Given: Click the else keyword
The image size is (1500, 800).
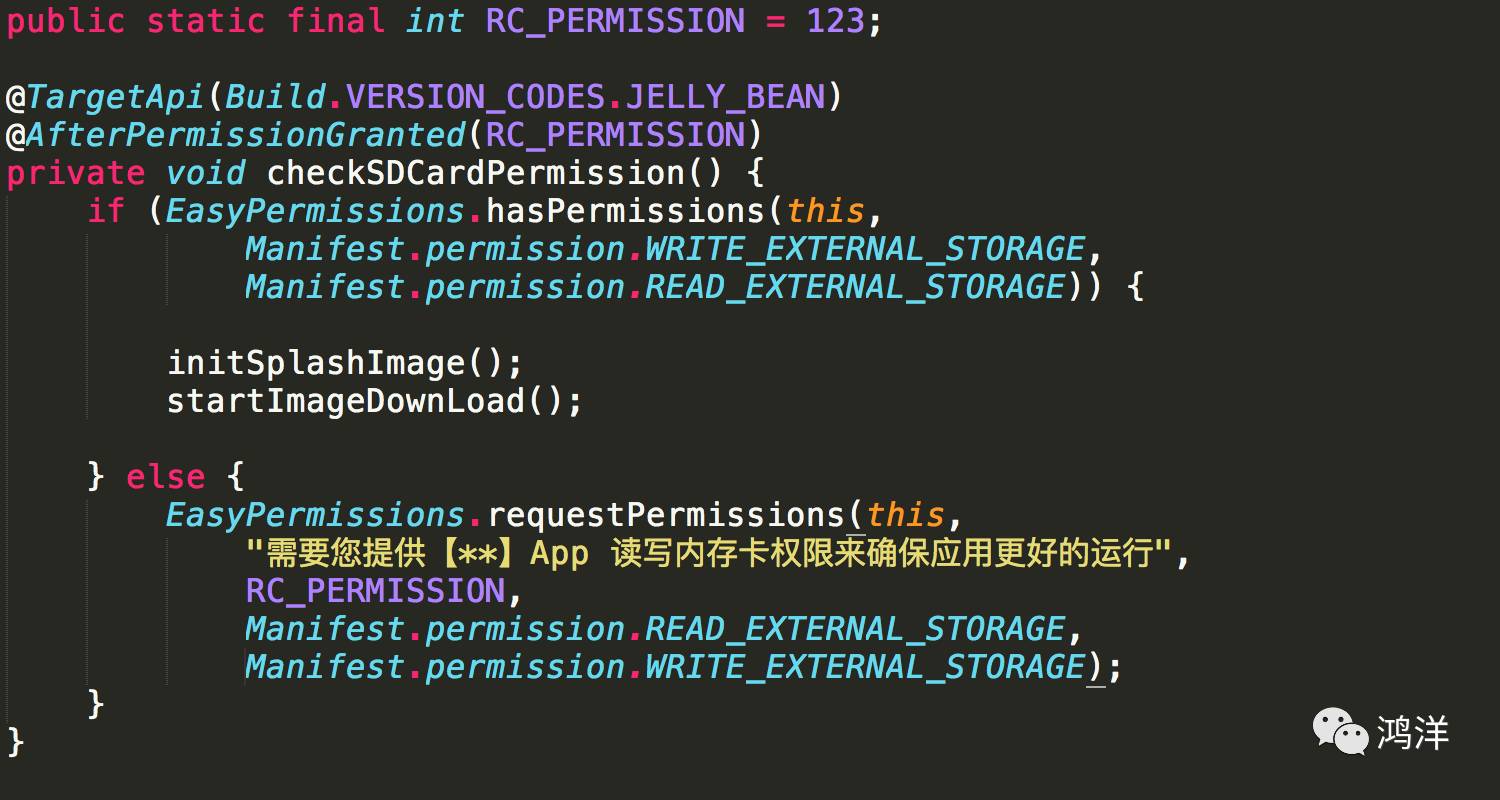Looking at the screenshot, I should [165, 477].
